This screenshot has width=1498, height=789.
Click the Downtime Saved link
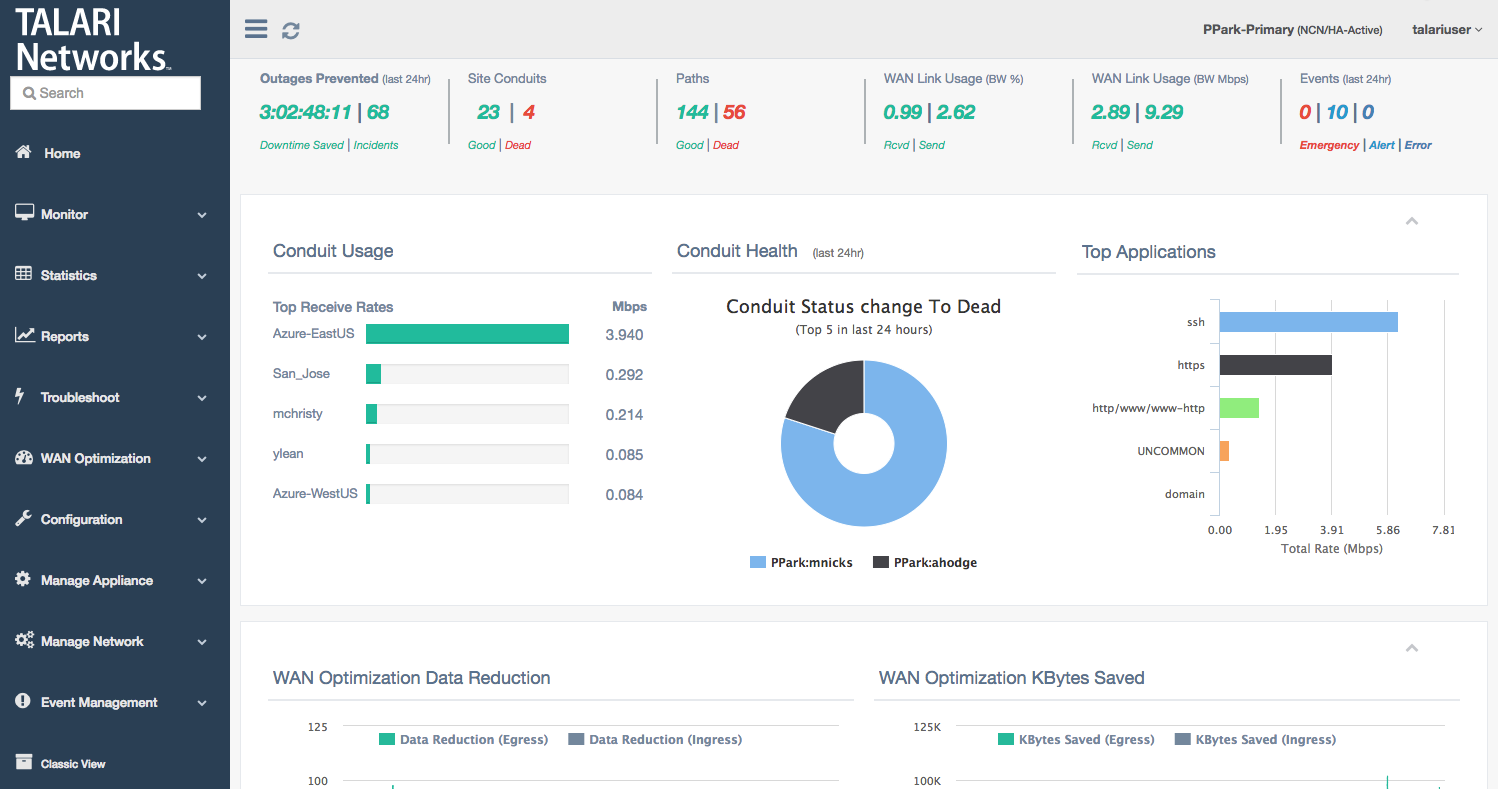(x=304, y=145)
